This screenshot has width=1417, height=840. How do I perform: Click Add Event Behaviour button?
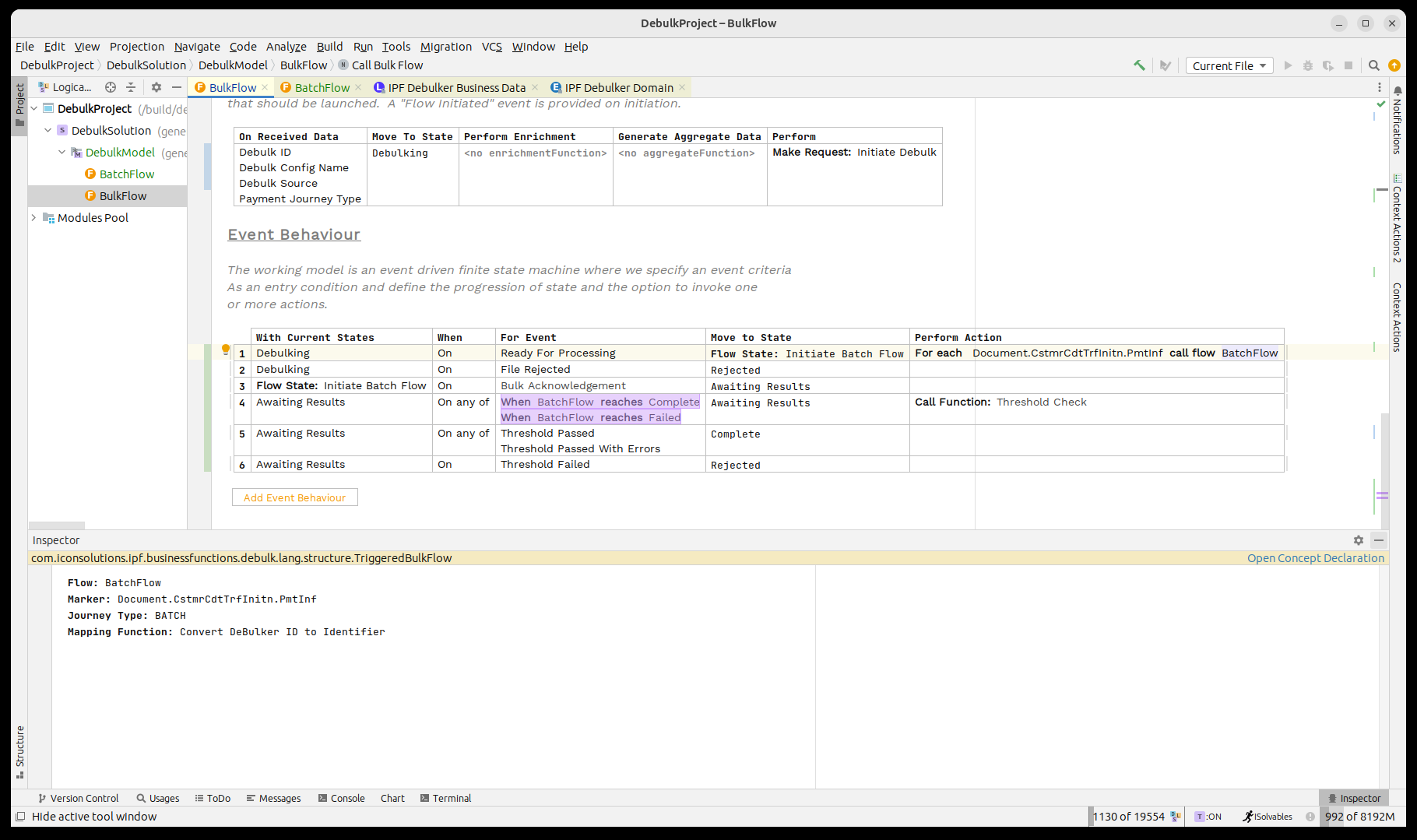[294, 497]
